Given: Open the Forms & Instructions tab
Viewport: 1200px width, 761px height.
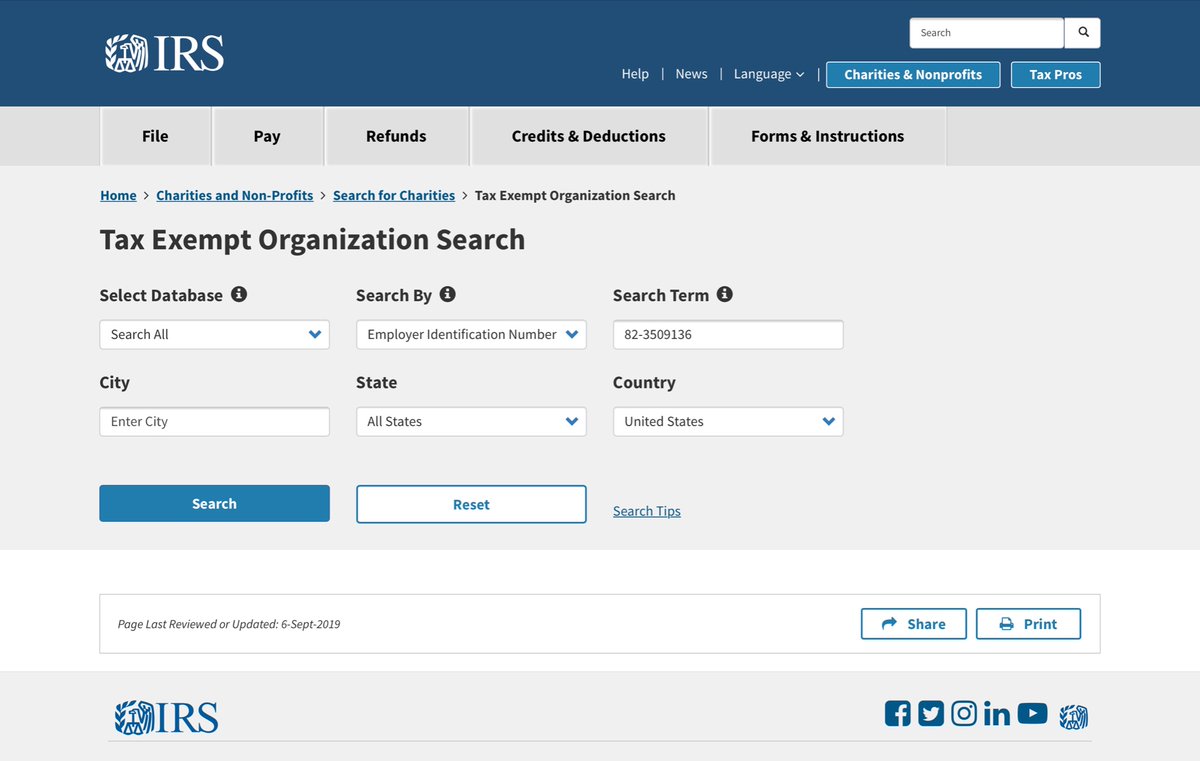Looking at the screenshot, I should click(828, 136).
